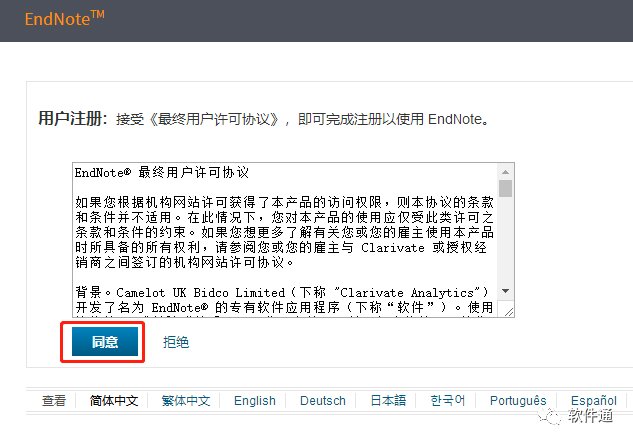The height and width of the screenshot is (443, 633).
Task: Click the 同意 agree button
Action: tap(105, 342)
